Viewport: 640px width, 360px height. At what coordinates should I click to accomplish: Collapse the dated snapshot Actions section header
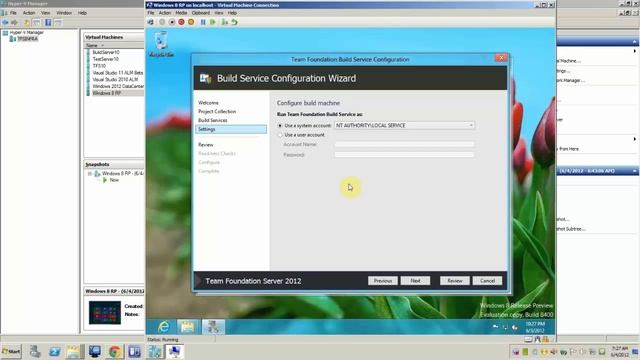pos(634,171)
